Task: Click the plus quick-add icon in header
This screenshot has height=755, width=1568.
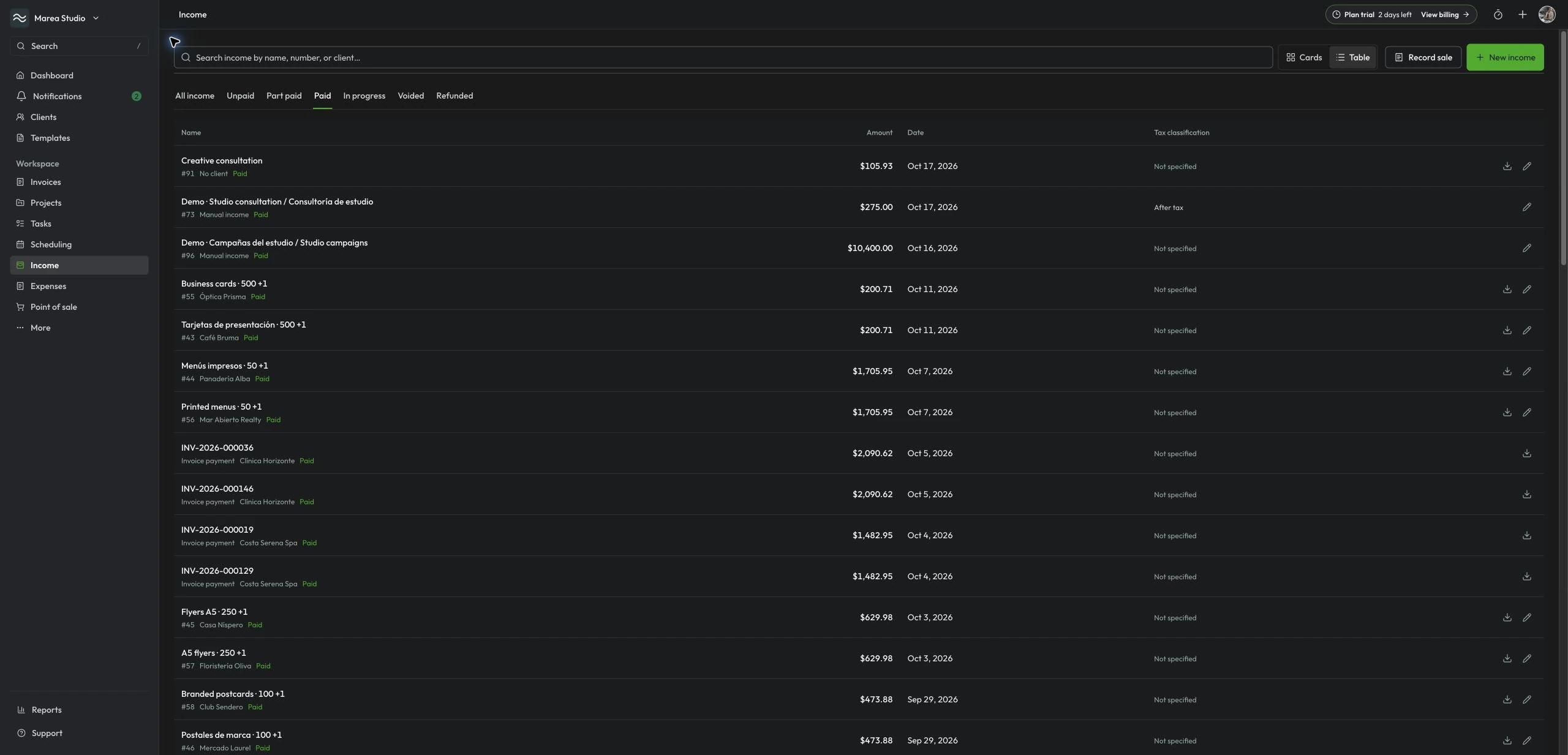Action: (1522, 15)
